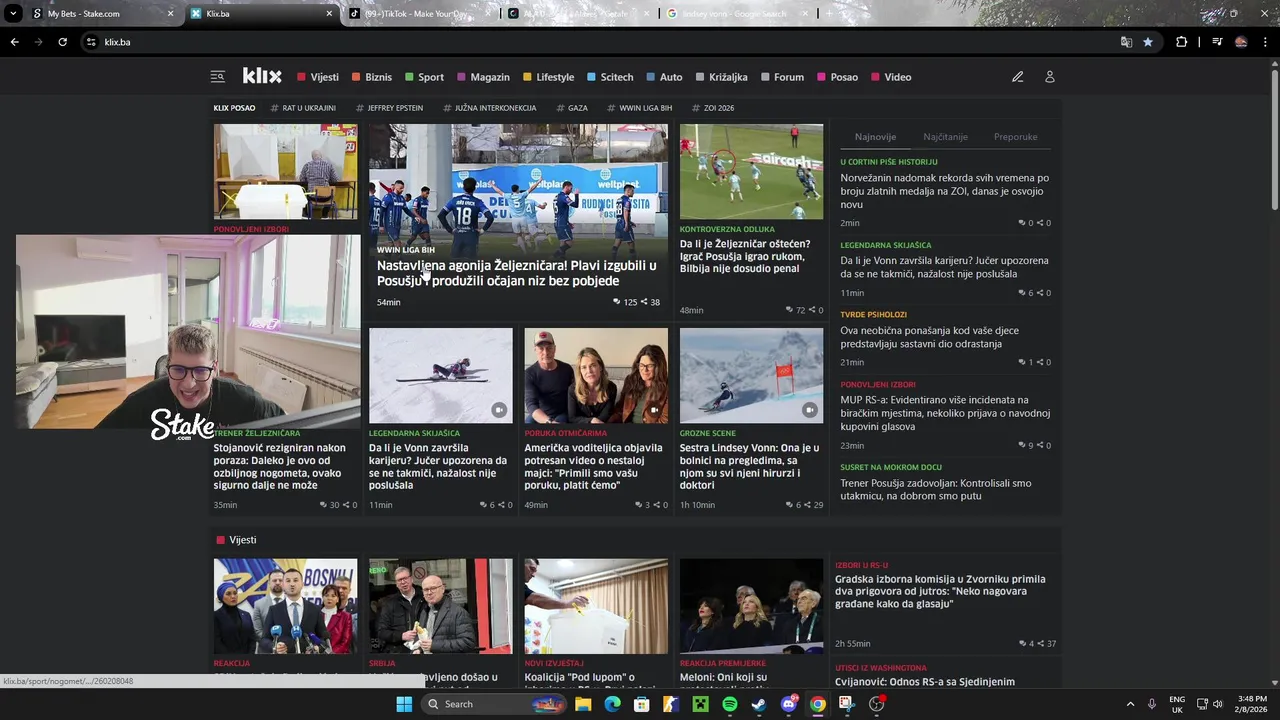
Task: Open RAT U UKRAJINI hashtag topic
Action: pos(303,108)
